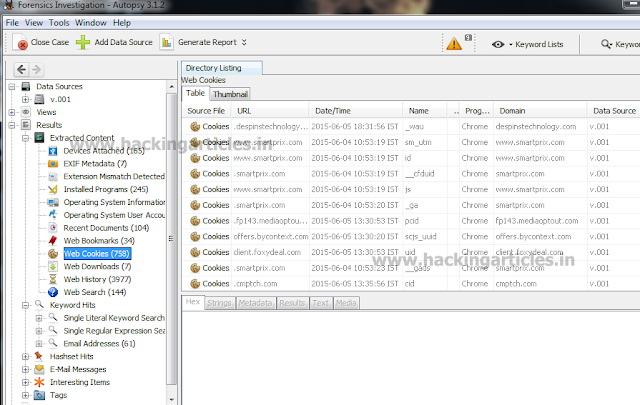Click cookie icon in despinstechnology row
Screen dimensions: 640x405
pos(195,127)
